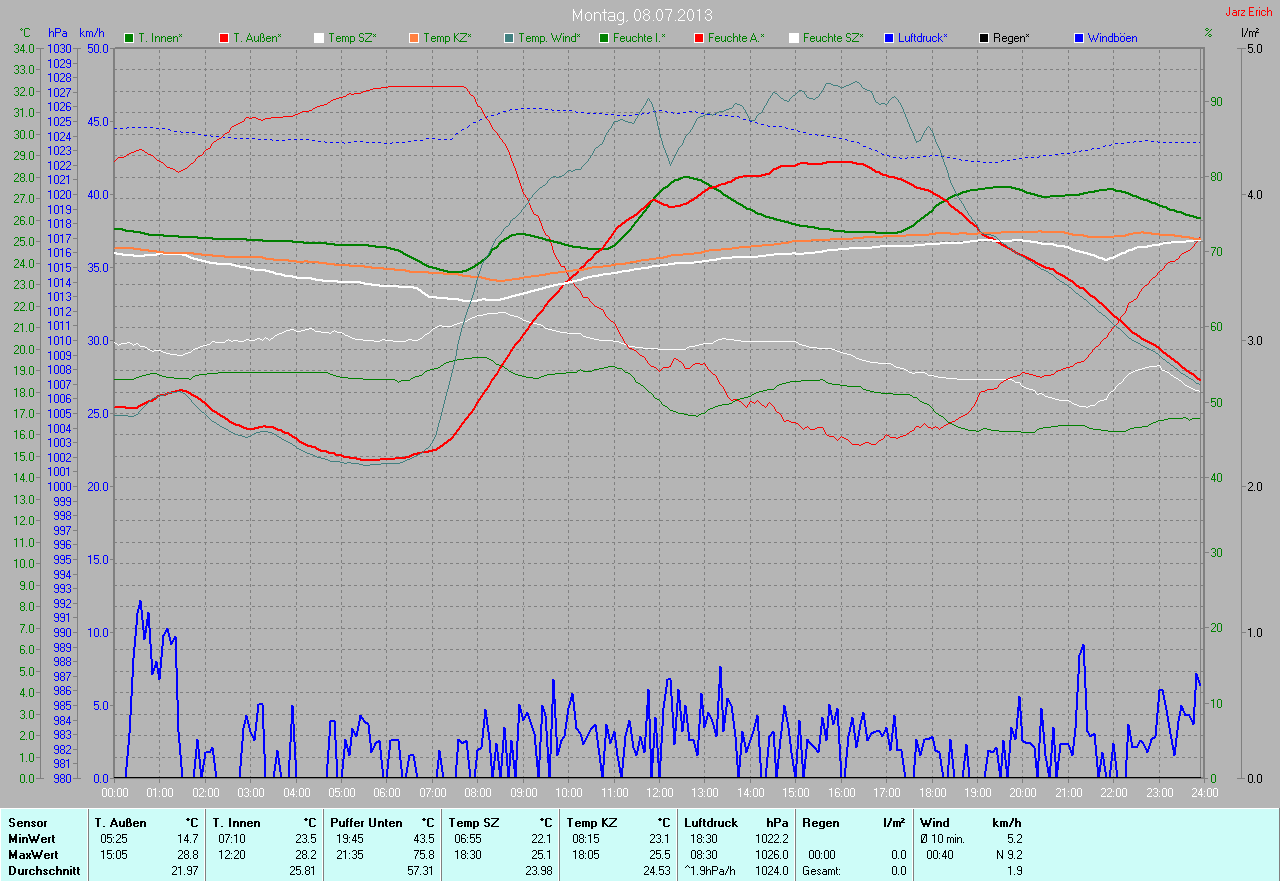
Task: Click the green T. Innen legend swatch
Action: [129, 38]
